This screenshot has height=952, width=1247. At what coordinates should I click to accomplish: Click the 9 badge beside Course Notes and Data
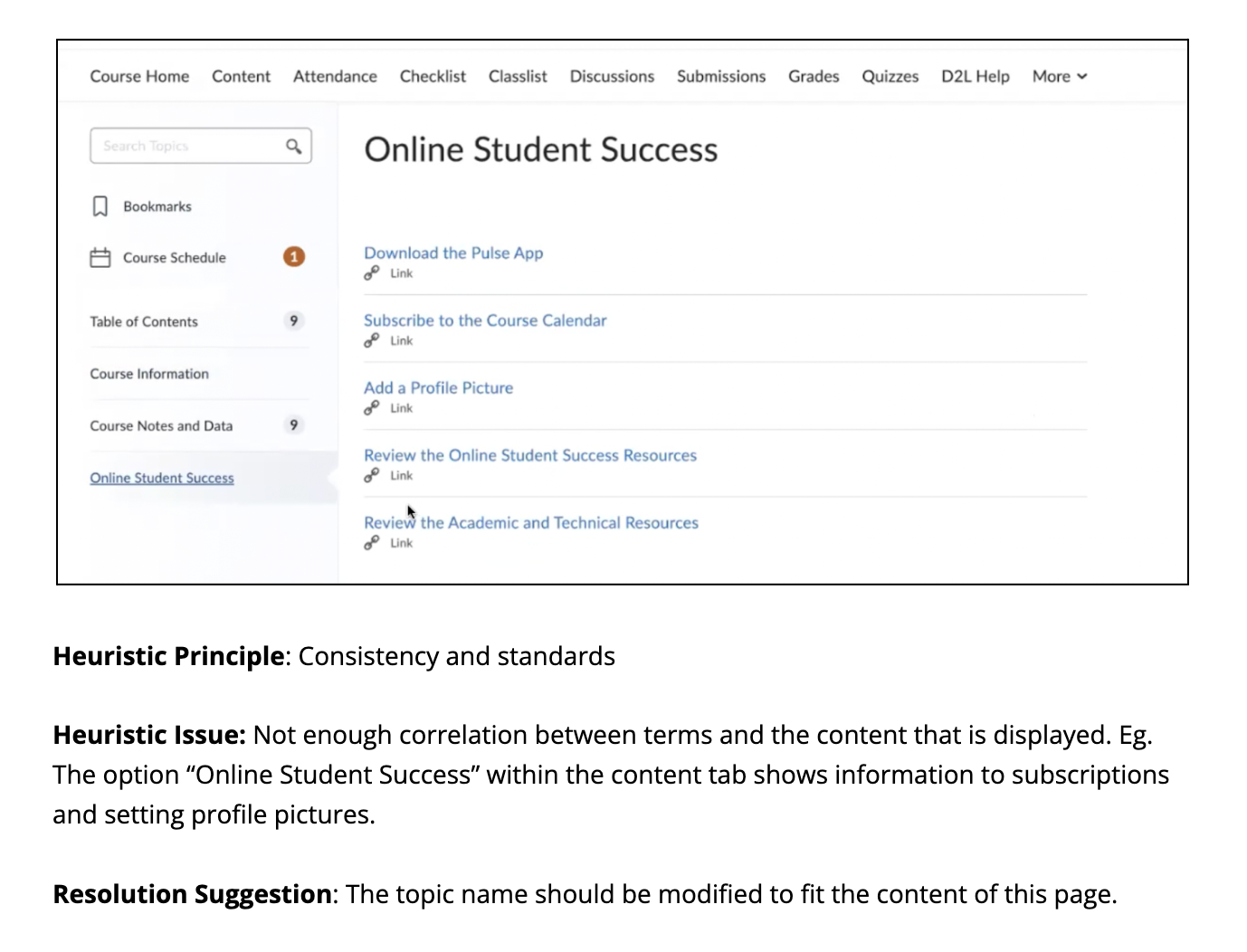[x=293, y=424]
